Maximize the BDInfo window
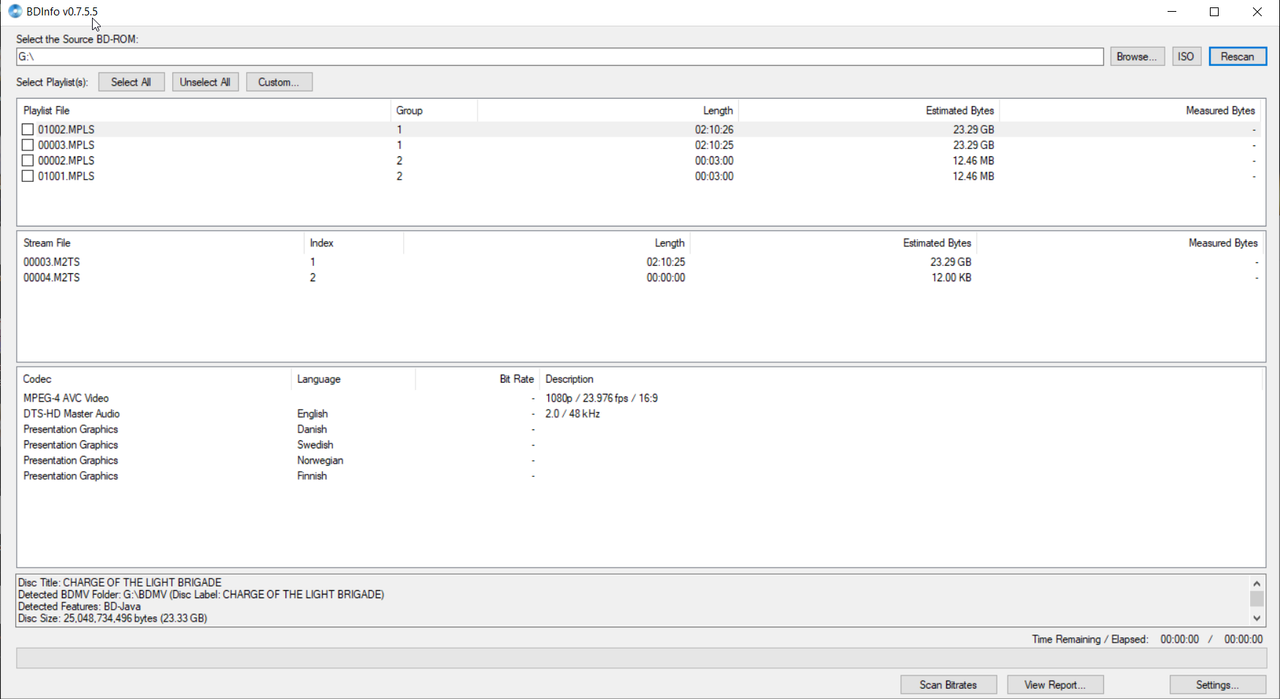1280x699 pixels. point(1214,12)
